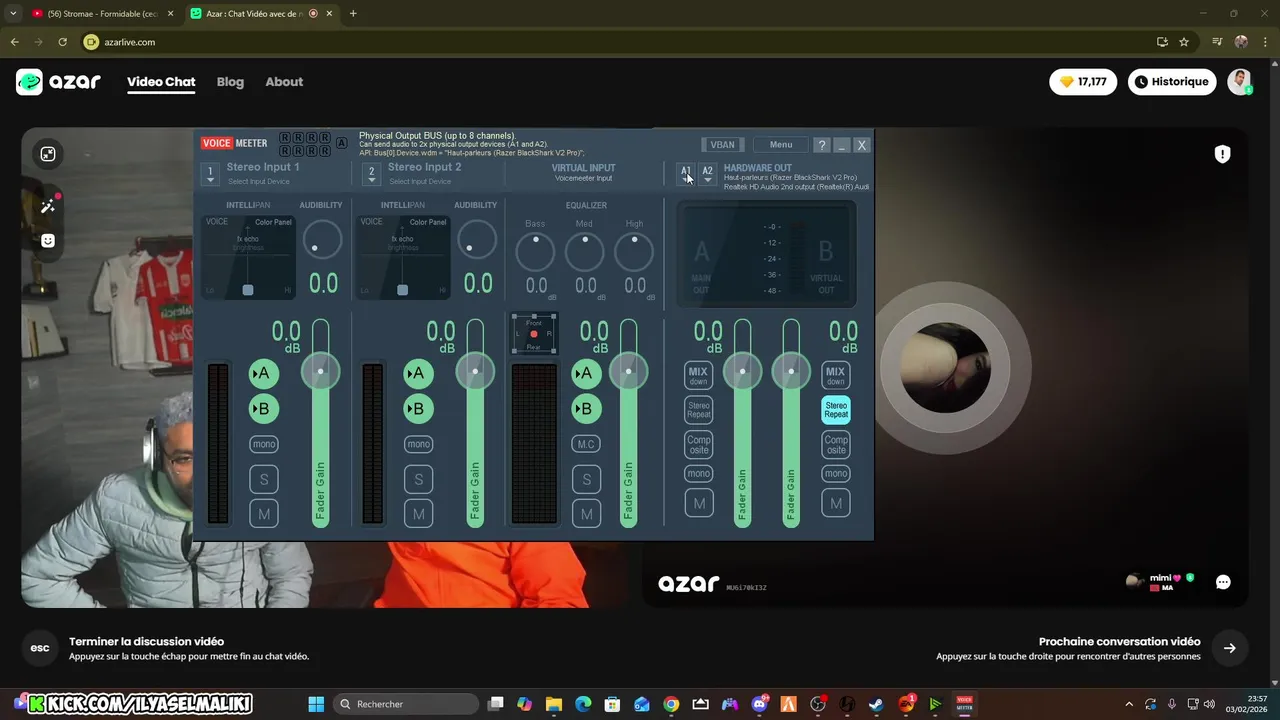This screenshot has width=1280, height=720.
Task: Toggle Mix down on bus B
Action: click(835, 375)
